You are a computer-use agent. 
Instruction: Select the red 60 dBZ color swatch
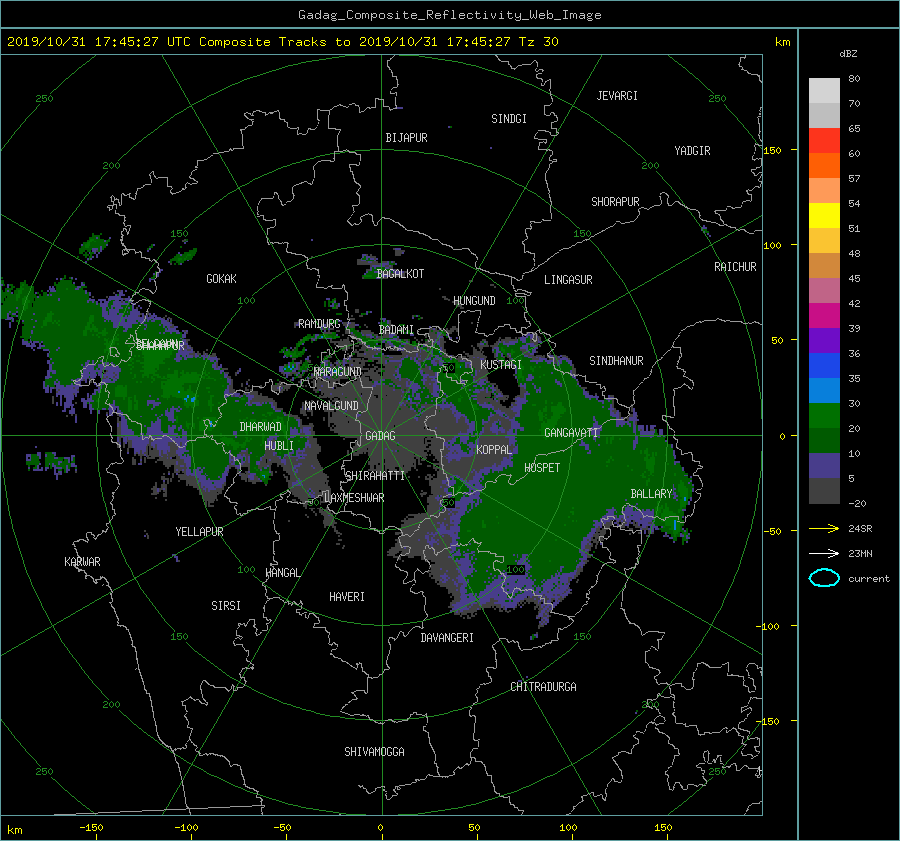point(824,141)
